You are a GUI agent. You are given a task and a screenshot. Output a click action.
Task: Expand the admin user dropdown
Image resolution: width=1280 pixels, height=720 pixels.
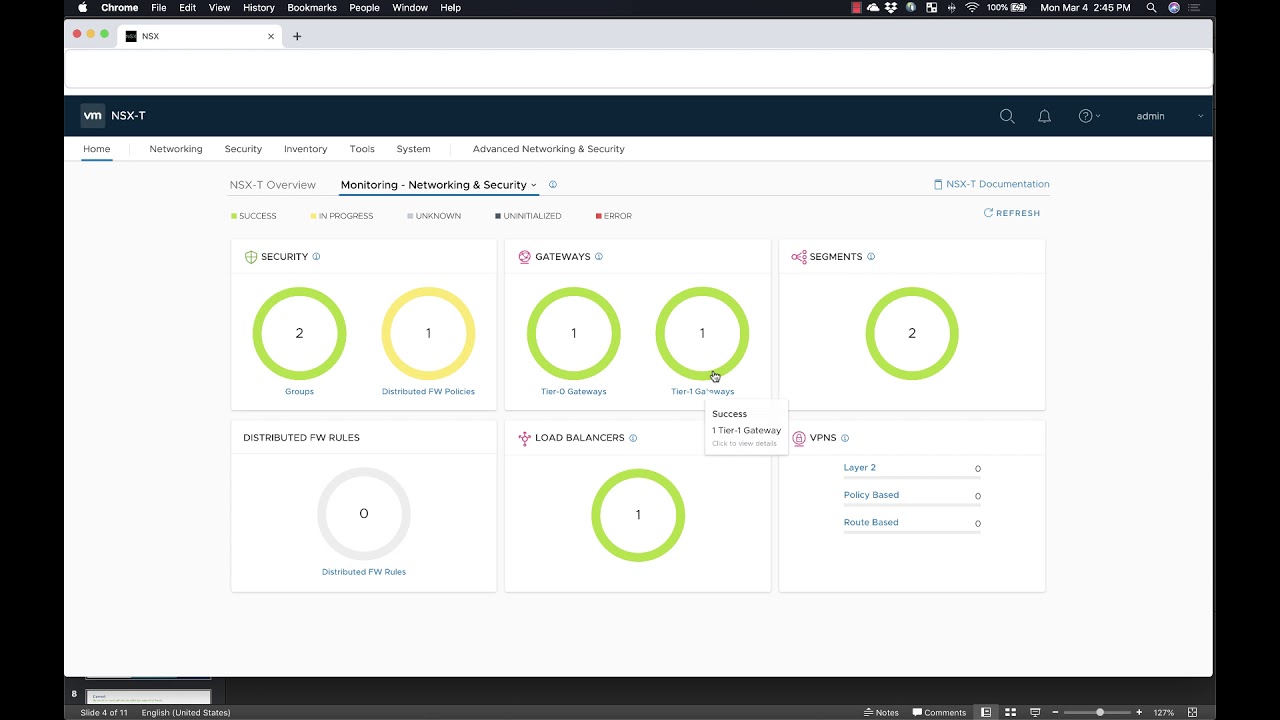tap(1169, 116)
